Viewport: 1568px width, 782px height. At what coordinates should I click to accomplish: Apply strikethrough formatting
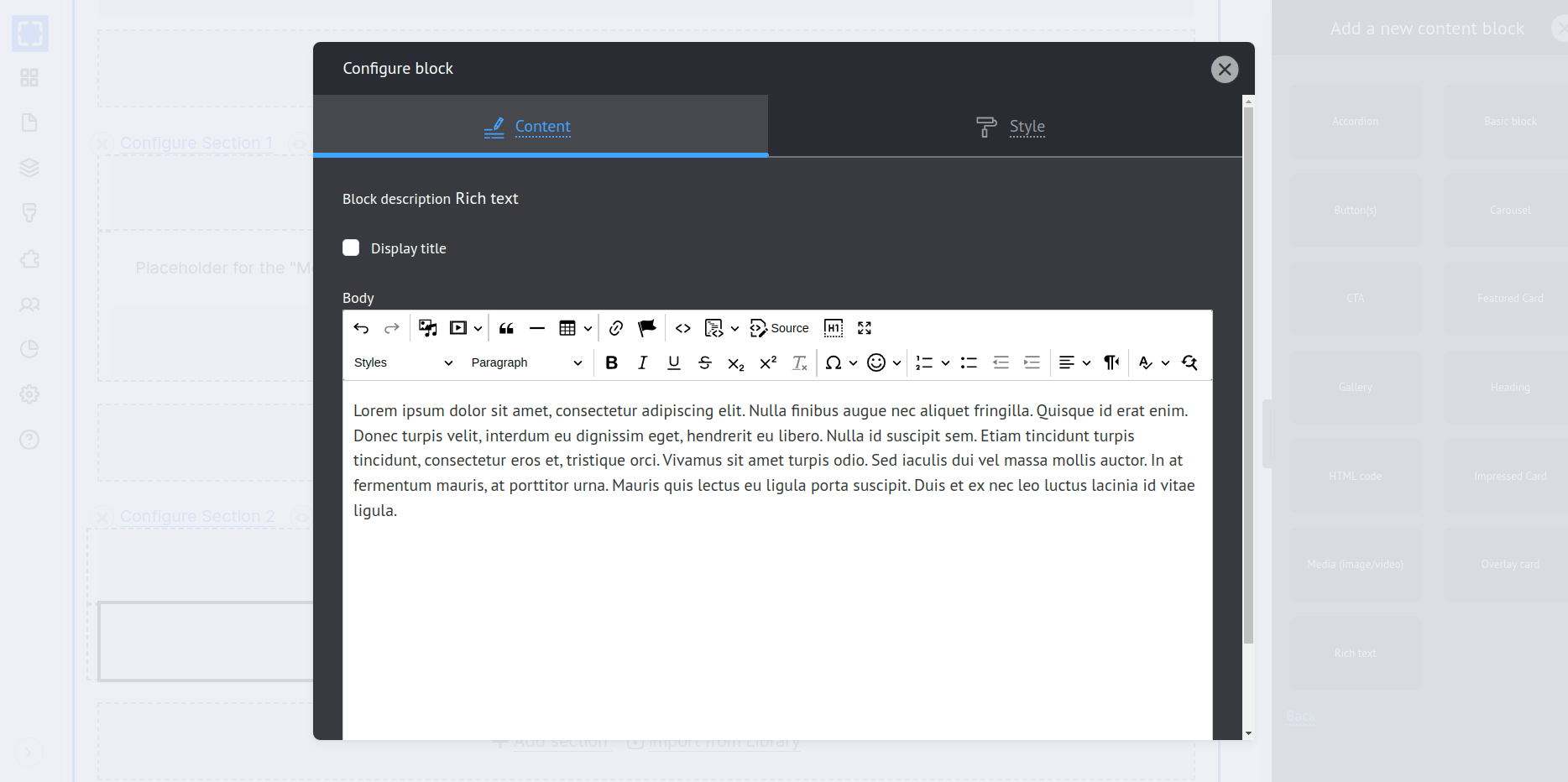click(705, 362)
